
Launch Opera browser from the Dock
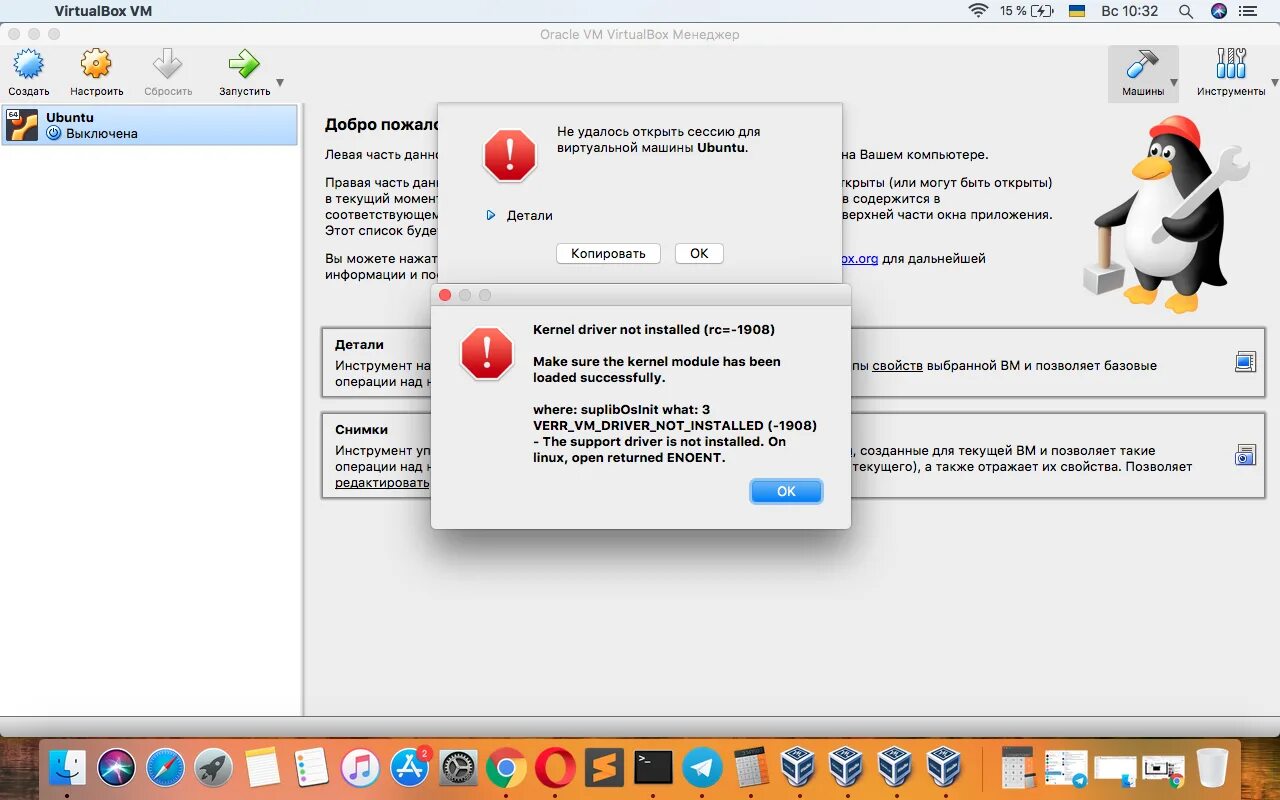click(555, 767)
